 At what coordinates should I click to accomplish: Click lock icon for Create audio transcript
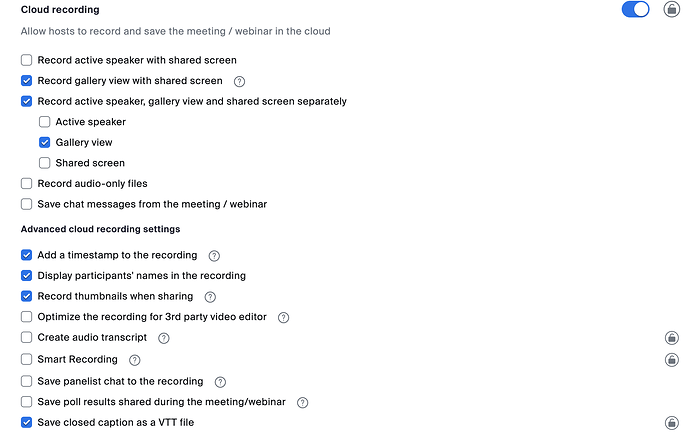(x=672, y=338)
